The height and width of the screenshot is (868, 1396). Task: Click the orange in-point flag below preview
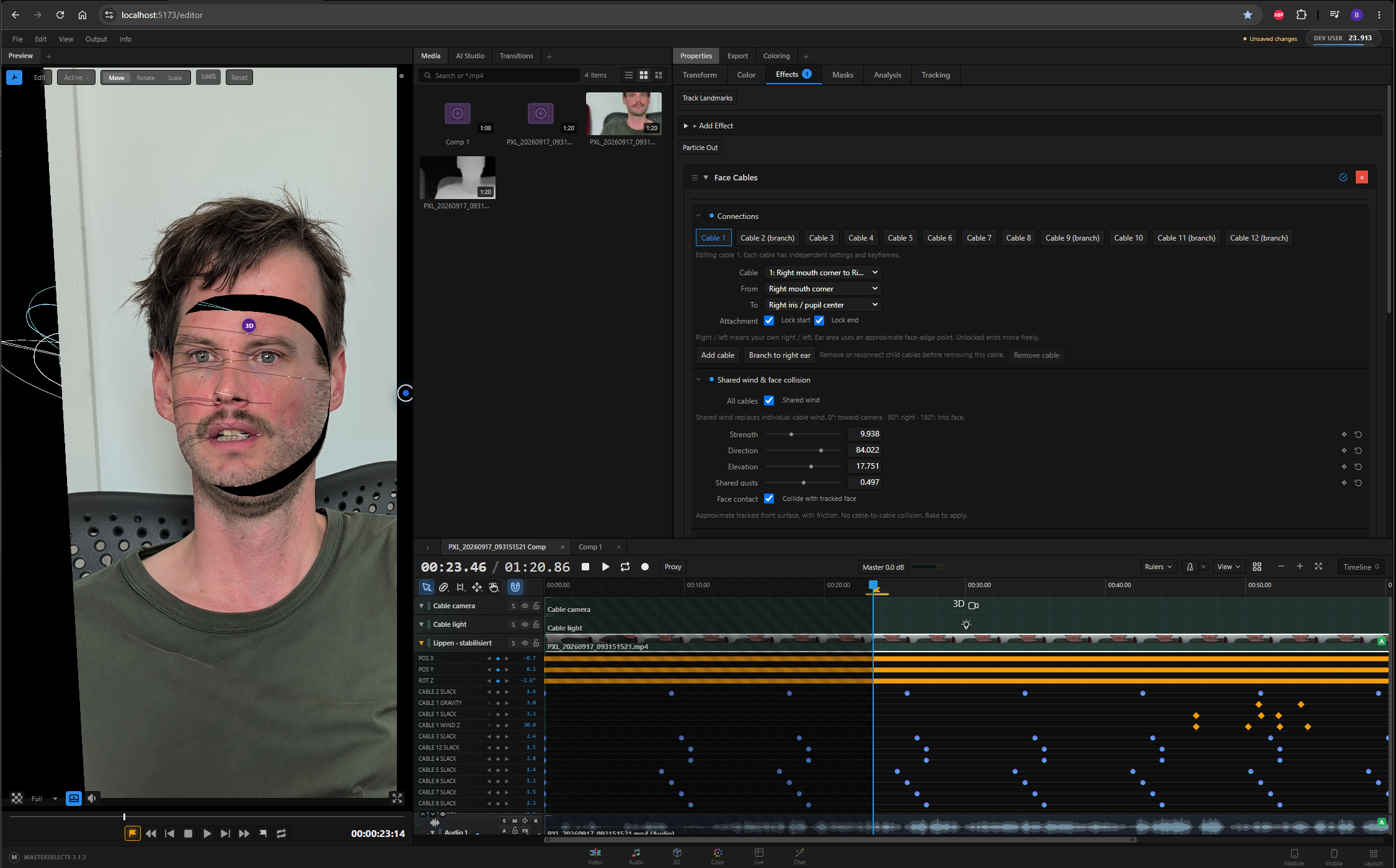click(132, 833)
